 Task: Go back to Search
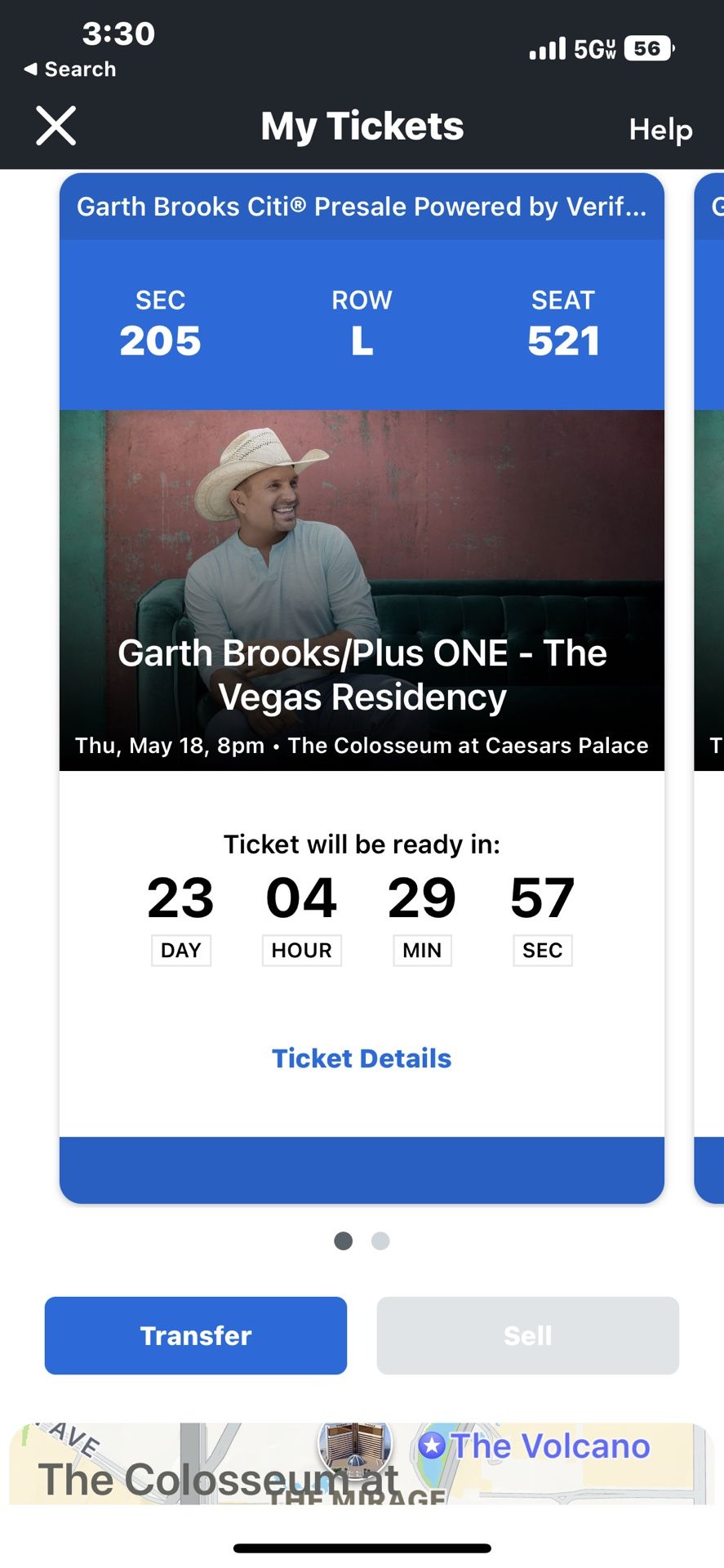70,69
